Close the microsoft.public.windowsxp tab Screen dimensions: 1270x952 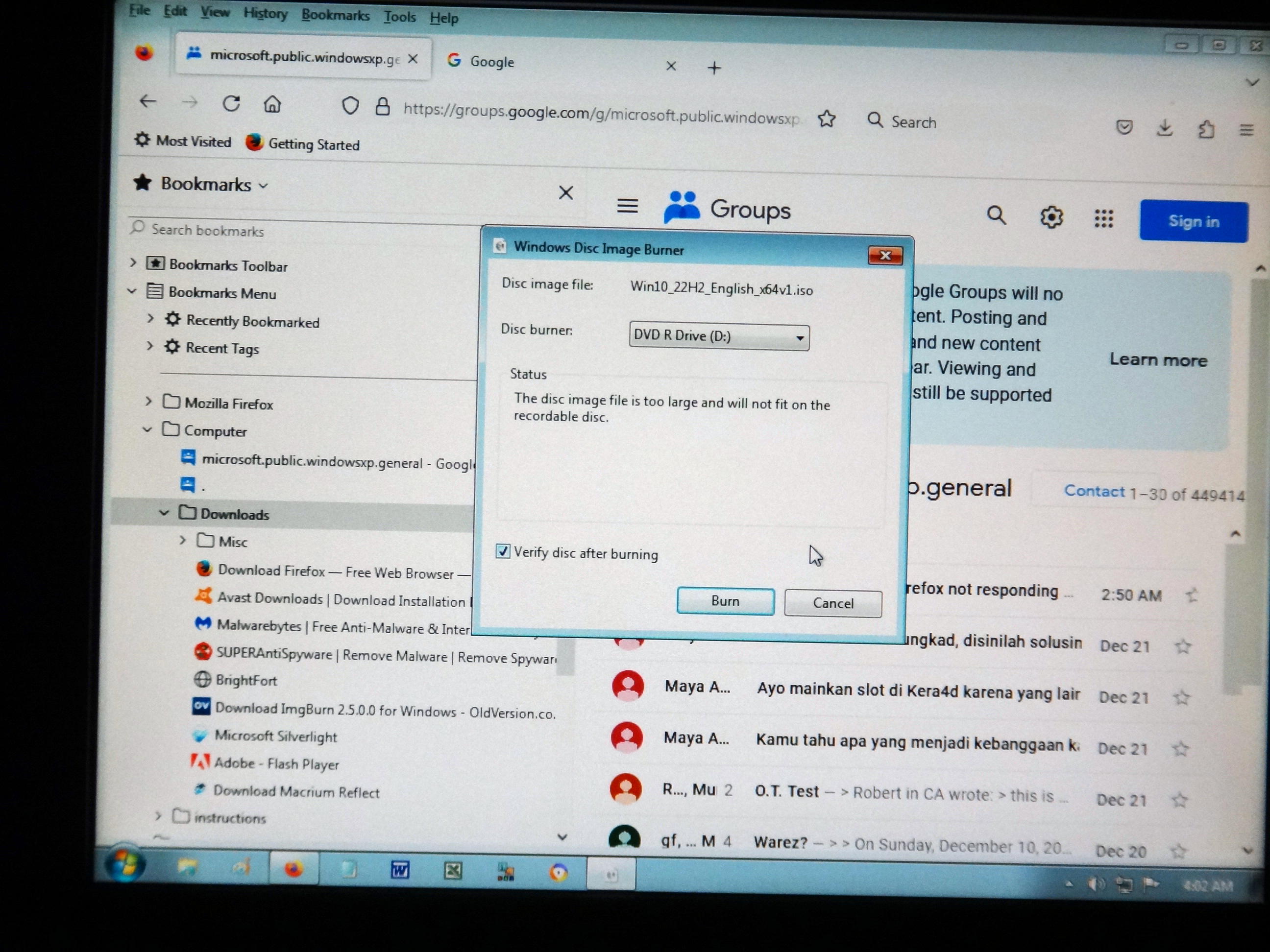click(x=413, y=59)
